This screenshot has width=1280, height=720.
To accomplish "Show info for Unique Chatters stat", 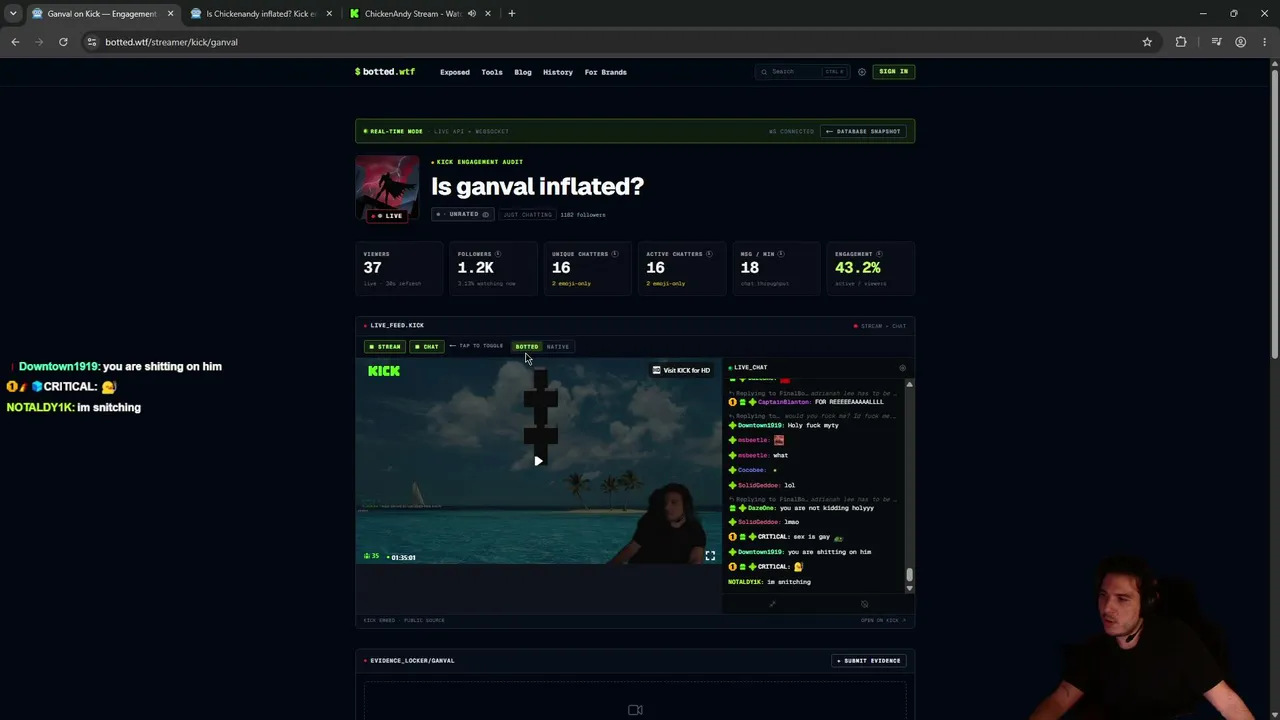I will pos(614,254).
